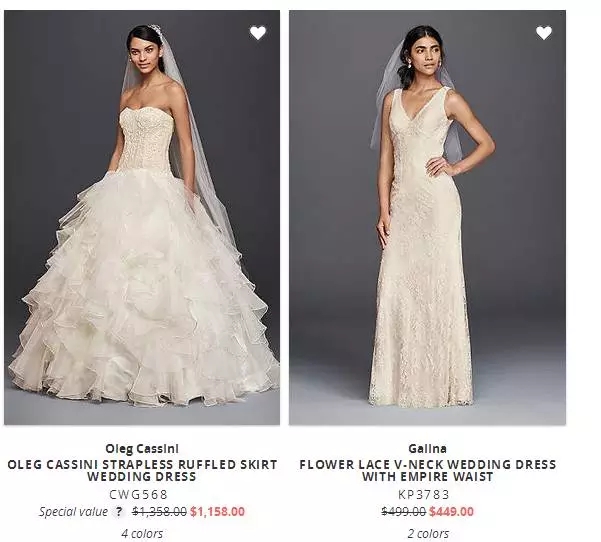Open the Special value question mark help
Viewport: 601px width, 542px height.
(x=120, y=512)
